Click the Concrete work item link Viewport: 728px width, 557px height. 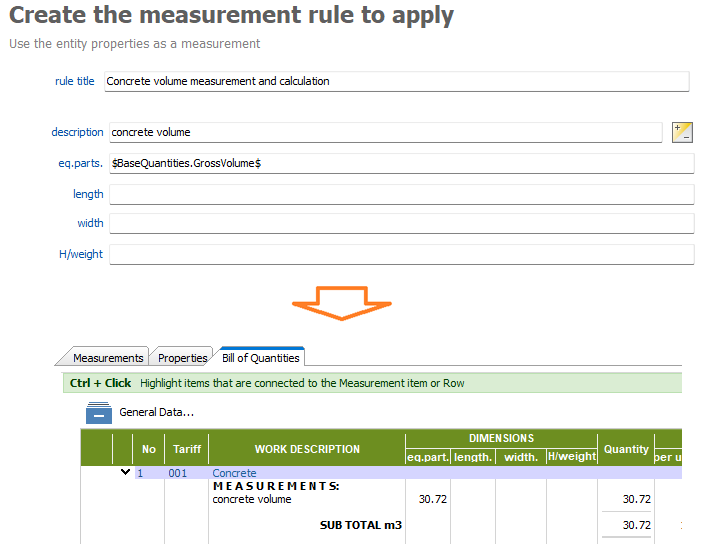[234, 473]
